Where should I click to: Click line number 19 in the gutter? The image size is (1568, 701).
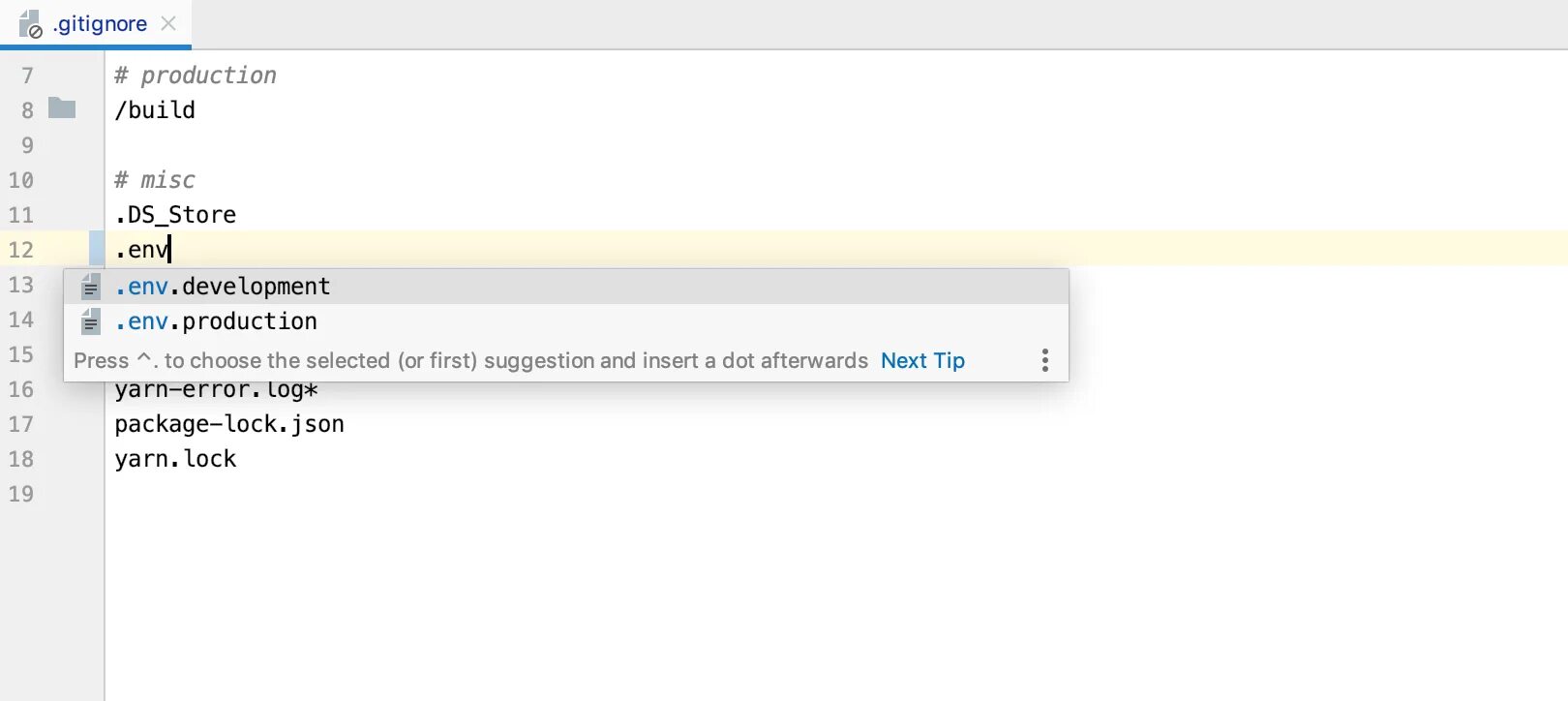point(21,494)
